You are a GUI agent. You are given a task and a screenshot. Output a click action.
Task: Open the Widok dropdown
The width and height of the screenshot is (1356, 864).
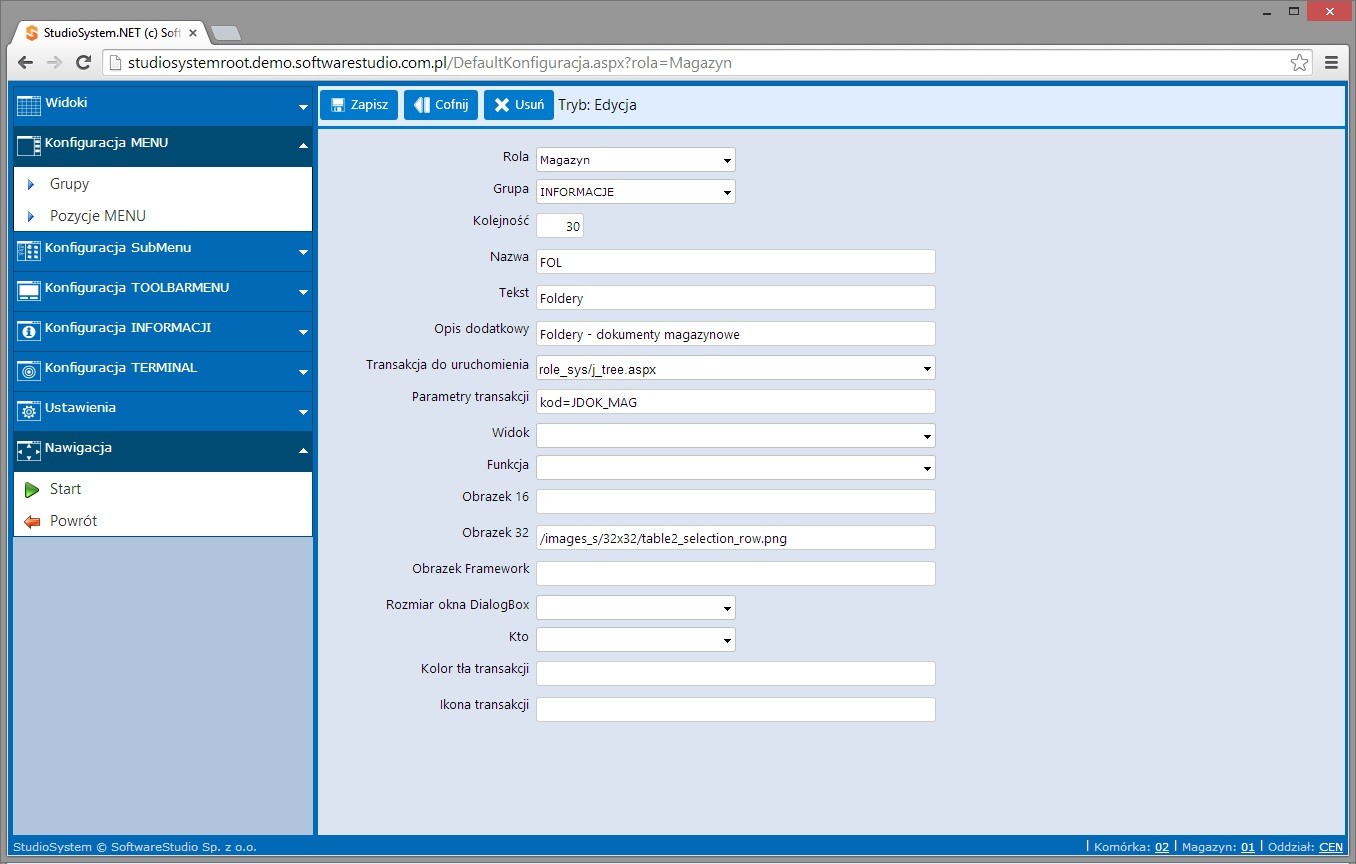pyautogui.click(x=736, y=435)
